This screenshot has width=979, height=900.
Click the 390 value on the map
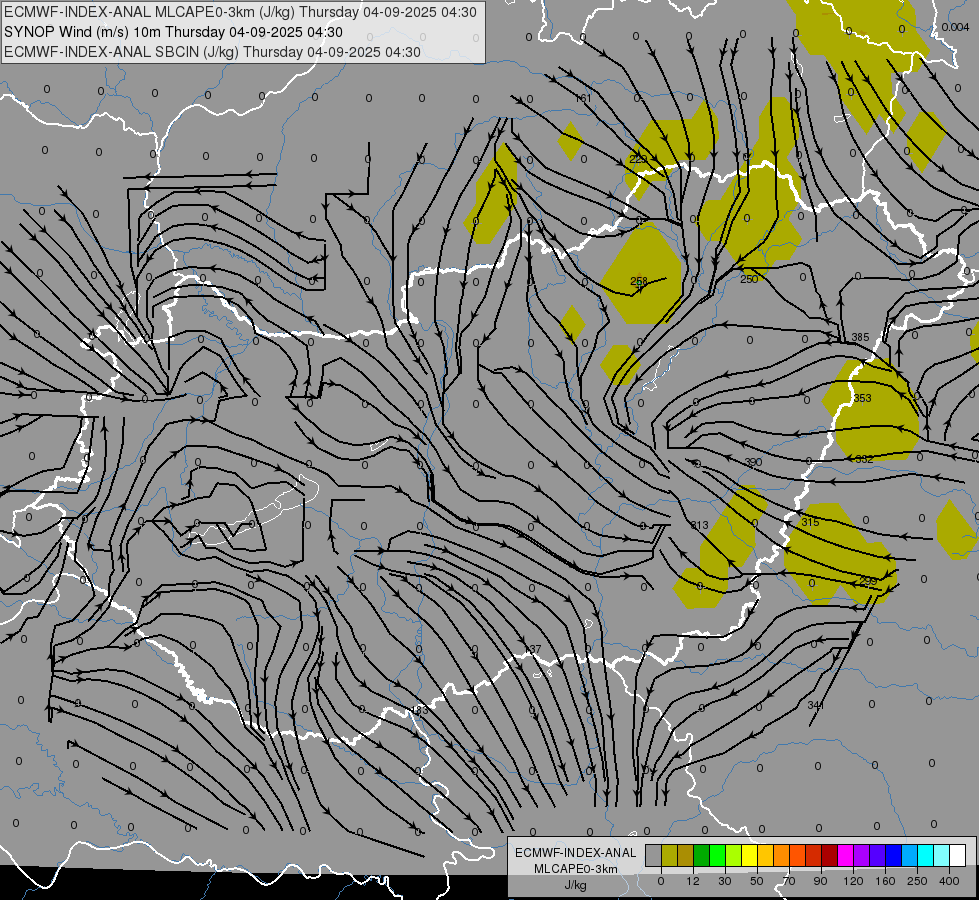point(753,462)
